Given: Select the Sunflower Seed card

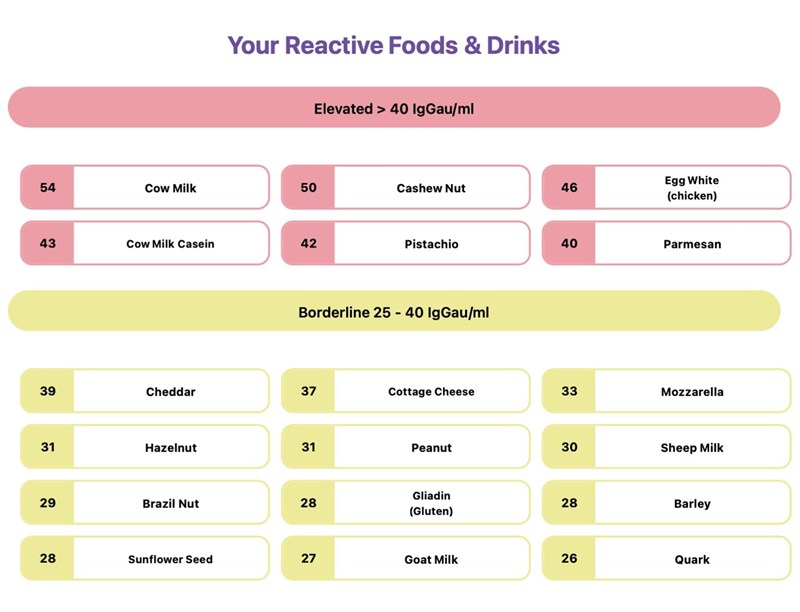Looking at the screenshot, I should (145, 558).
